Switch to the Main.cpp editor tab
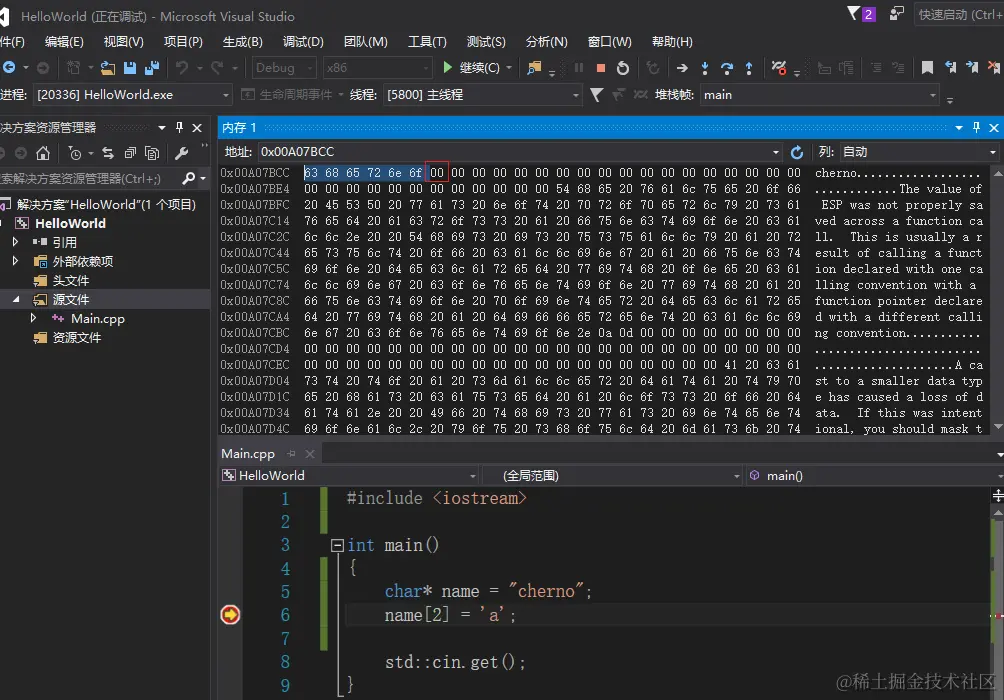Screen dimensions: 1004x700 pos(250,453)
